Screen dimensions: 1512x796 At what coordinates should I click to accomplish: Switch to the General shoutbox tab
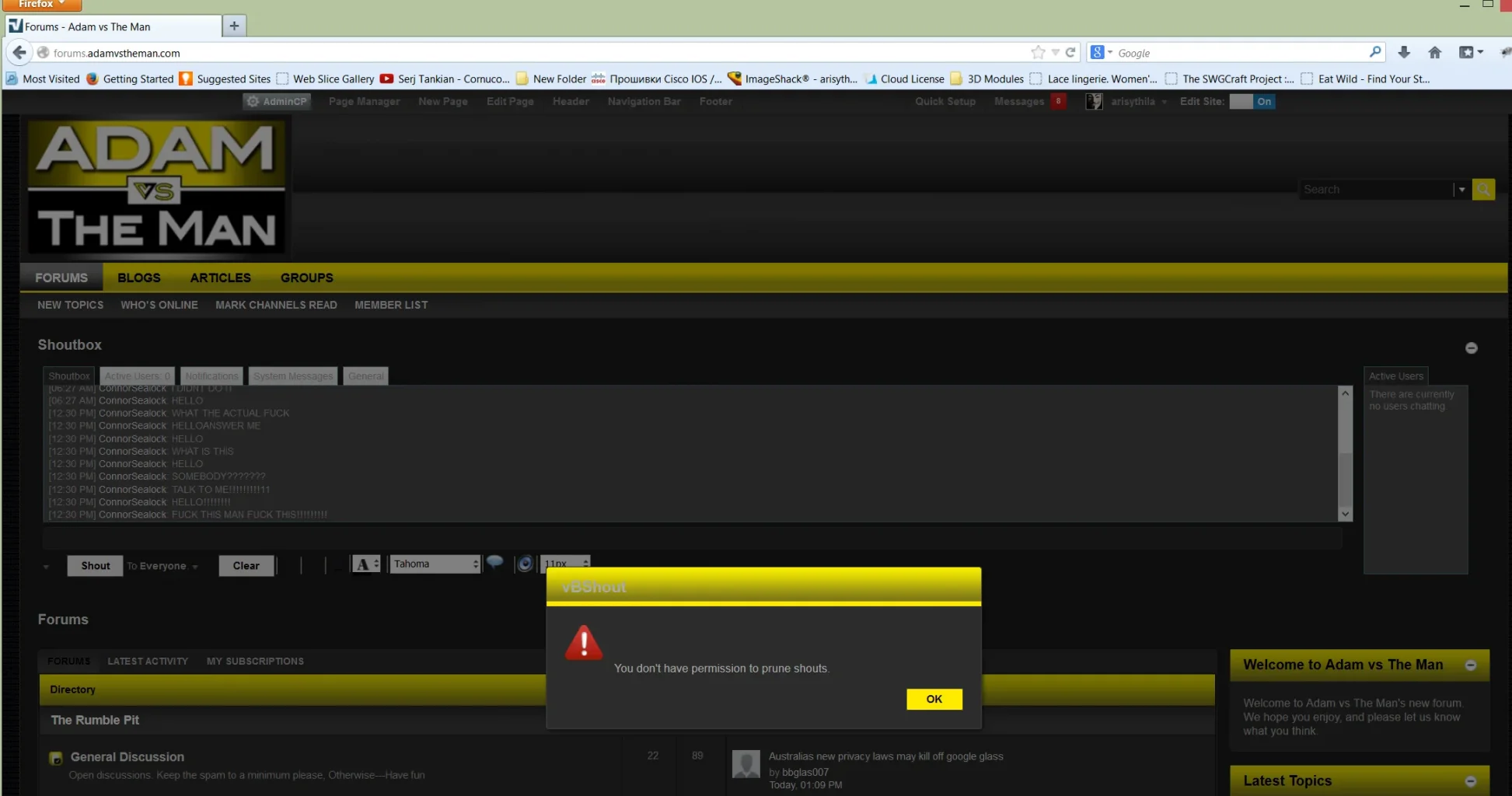(365, 376)
